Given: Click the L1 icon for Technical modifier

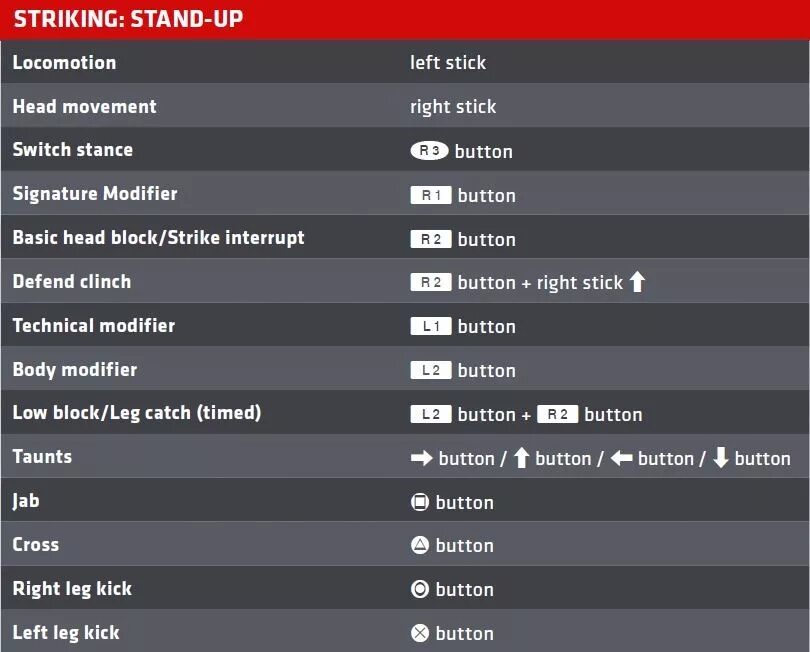Looking at the screenshot, I should click(x=431, y=326).
